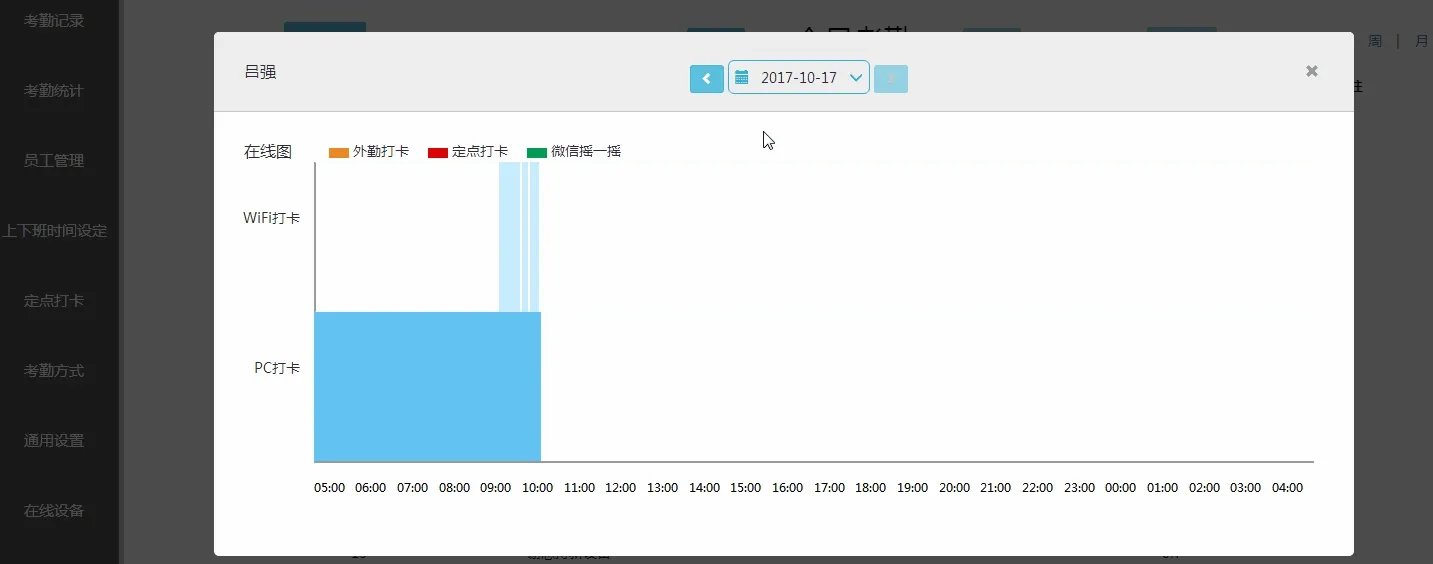Click the orange 外勤打卡 legend swatch
1433x564 pixels.
point(338,152)
